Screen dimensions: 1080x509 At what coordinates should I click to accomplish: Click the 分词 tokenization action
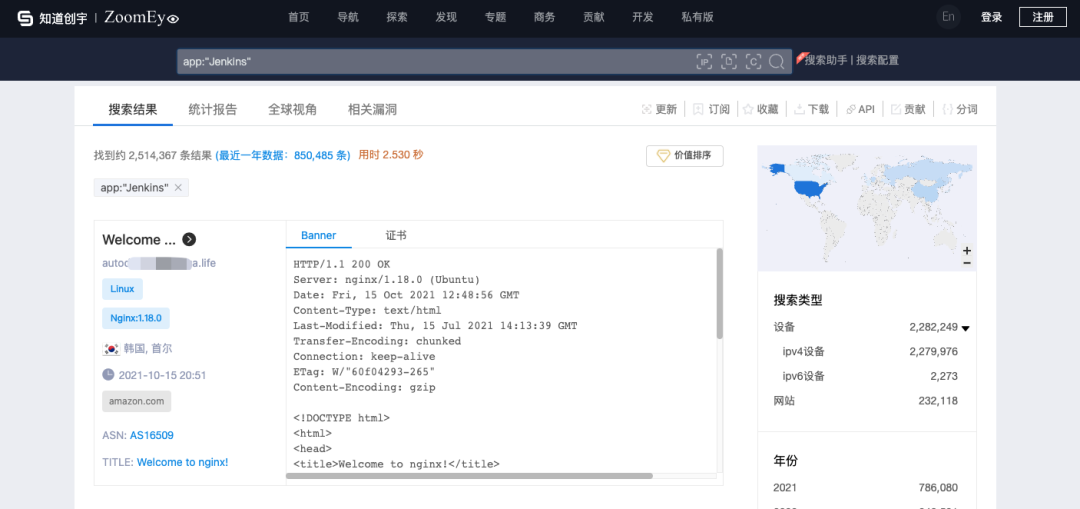pos(959,109)
